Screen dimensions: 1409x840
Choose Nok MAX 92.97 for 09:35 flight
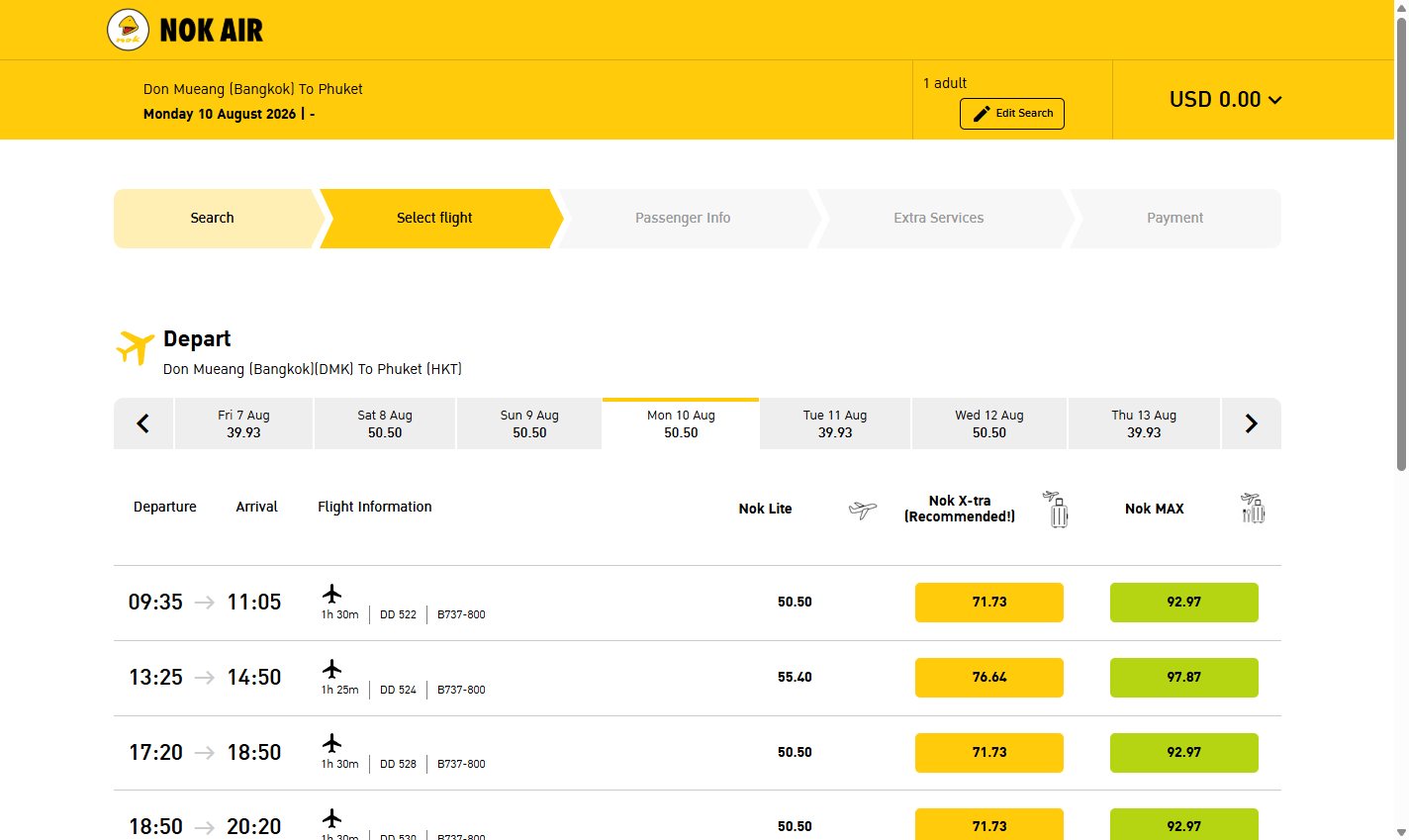(1184, 603)
